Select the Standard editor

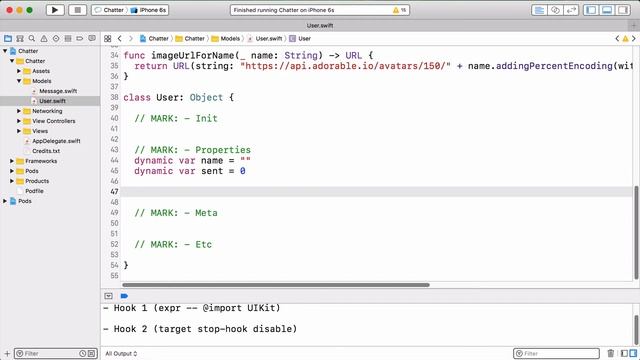539,10
